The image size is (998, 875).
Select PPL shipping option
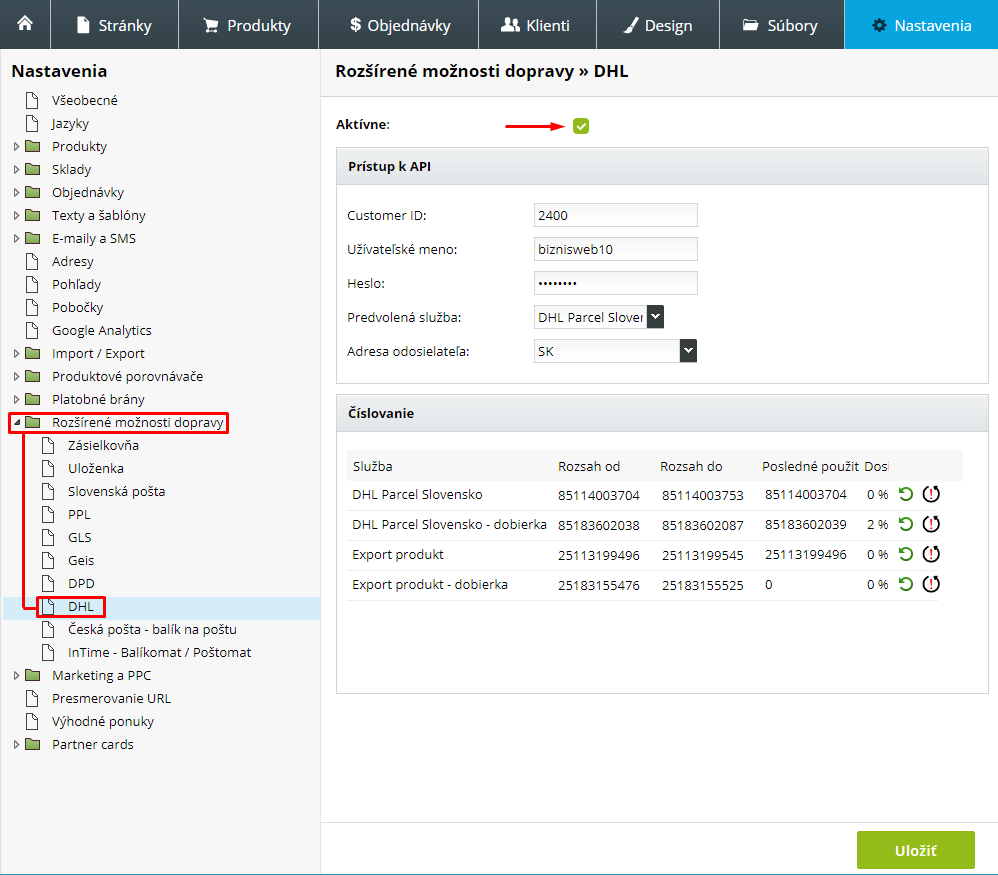click(x=79, y=514)
